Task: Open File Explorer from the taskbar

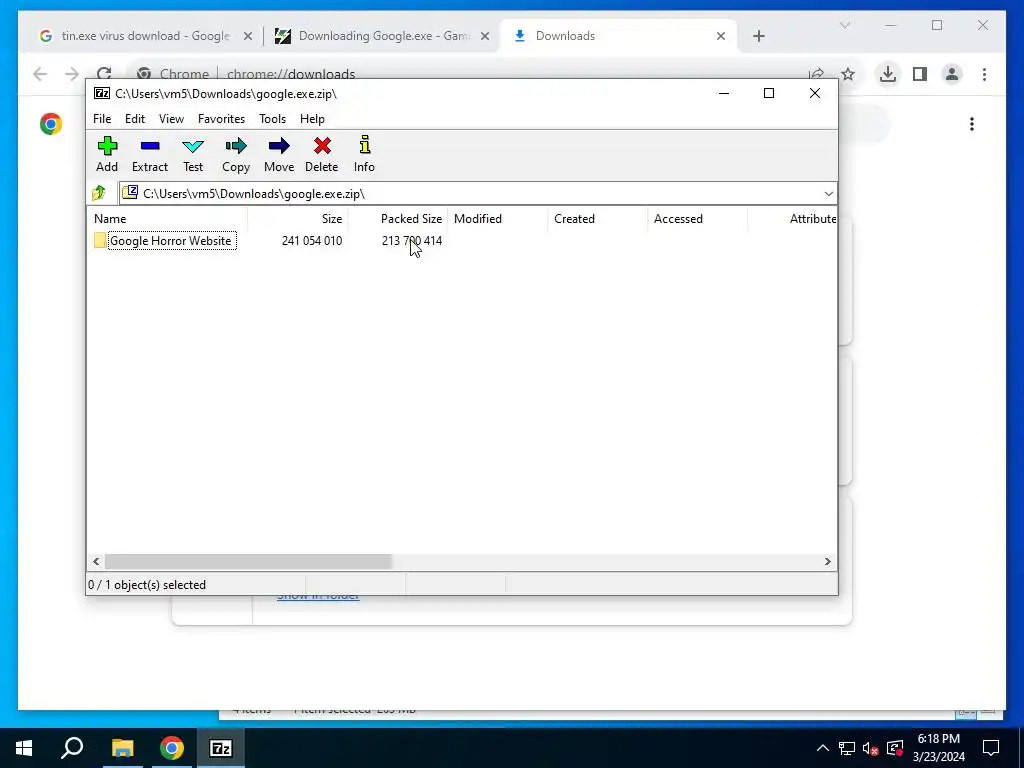Action: click(x=122, y=748)
